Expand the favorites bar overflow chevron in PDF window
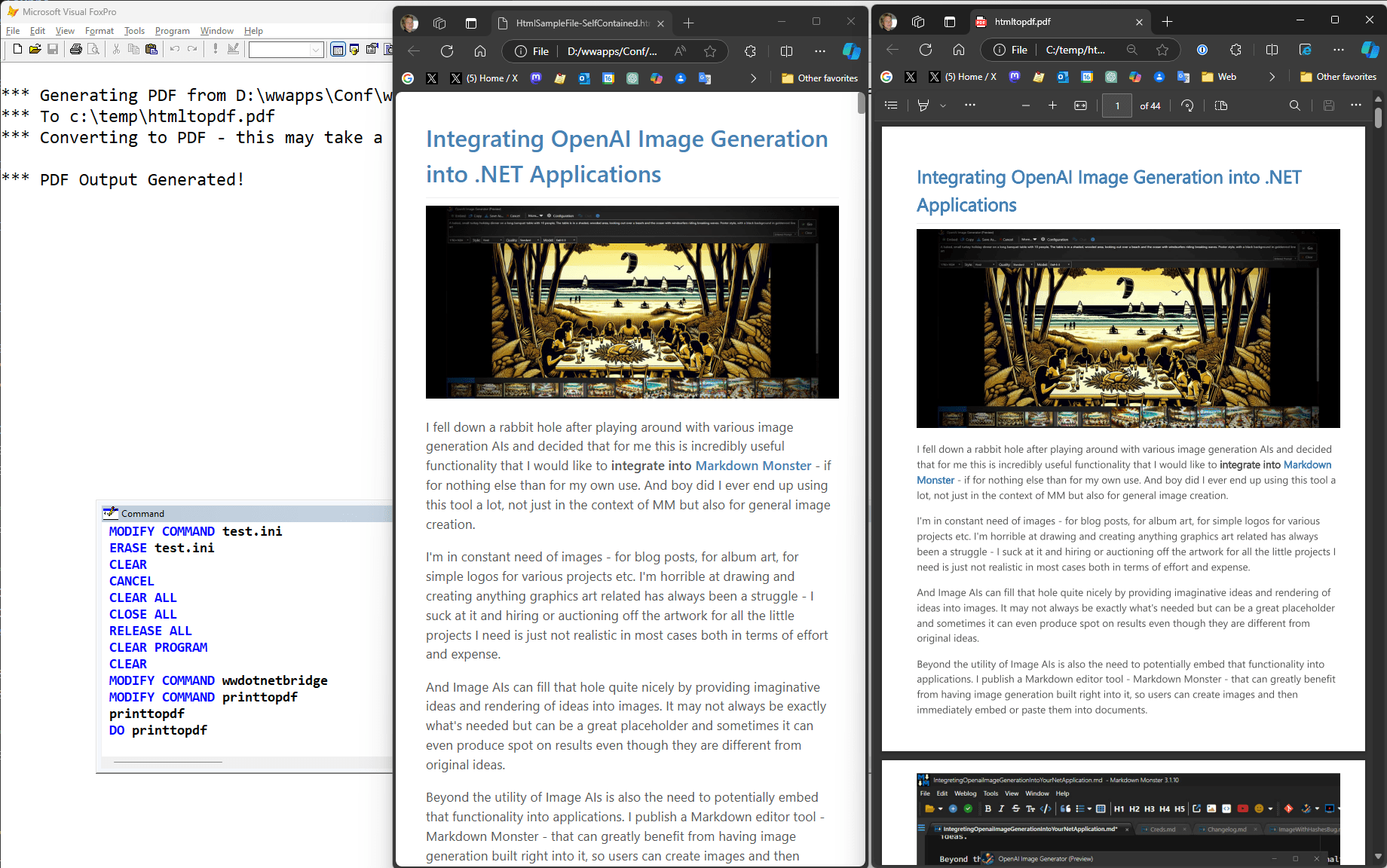The height and width of the screenshot is (868, 1387). [x=1272, y=77]
